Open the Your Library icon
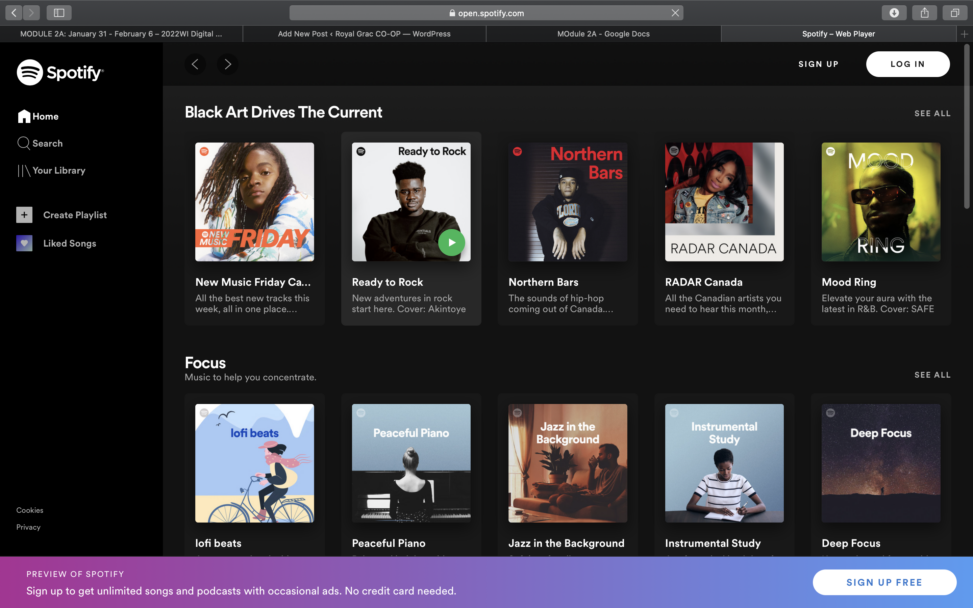This screenshot has width=973, height=608. 24,171
